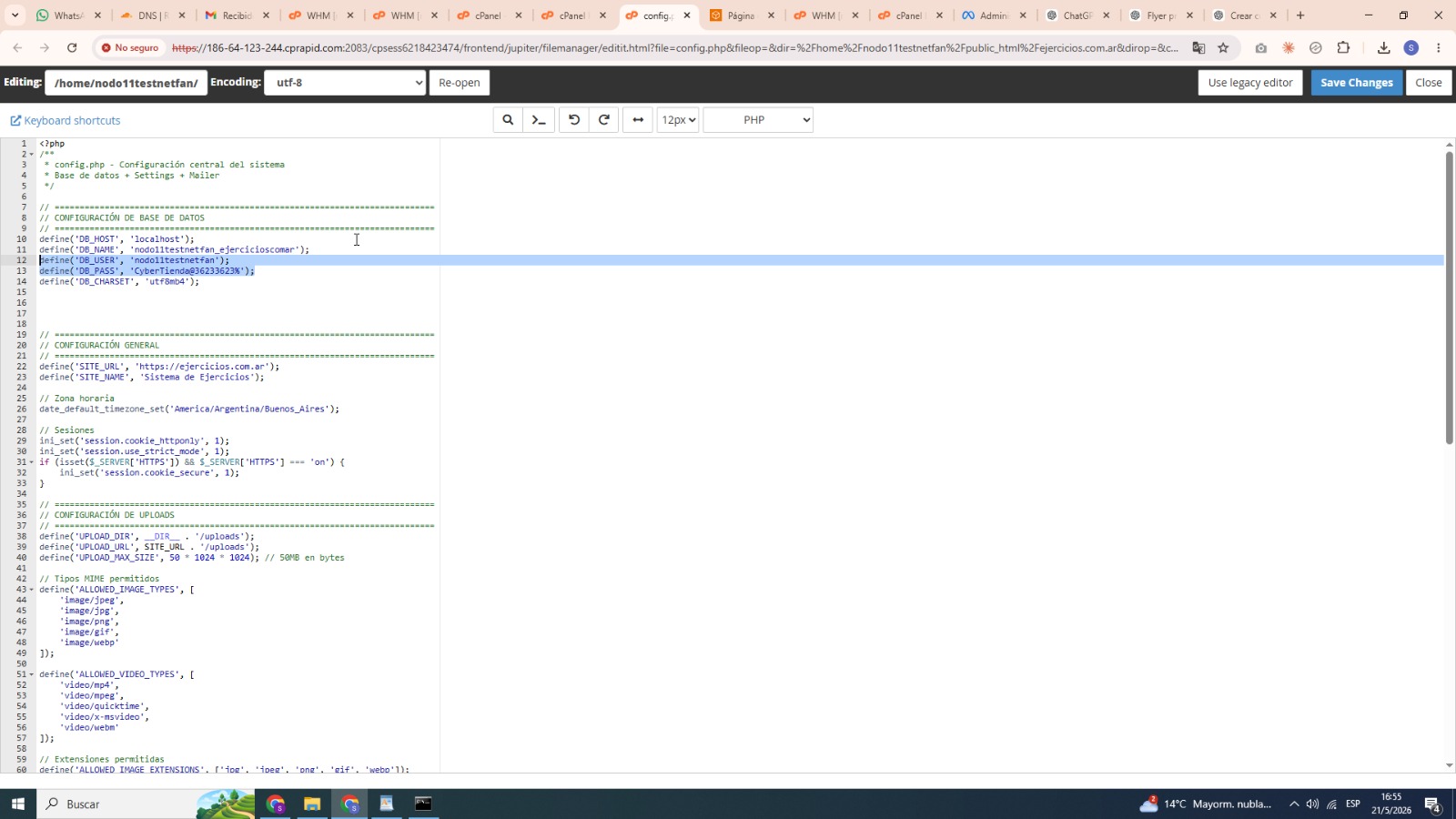
Task: Click the editor vertical scrollbar thumb
Action: point(1450,298)
